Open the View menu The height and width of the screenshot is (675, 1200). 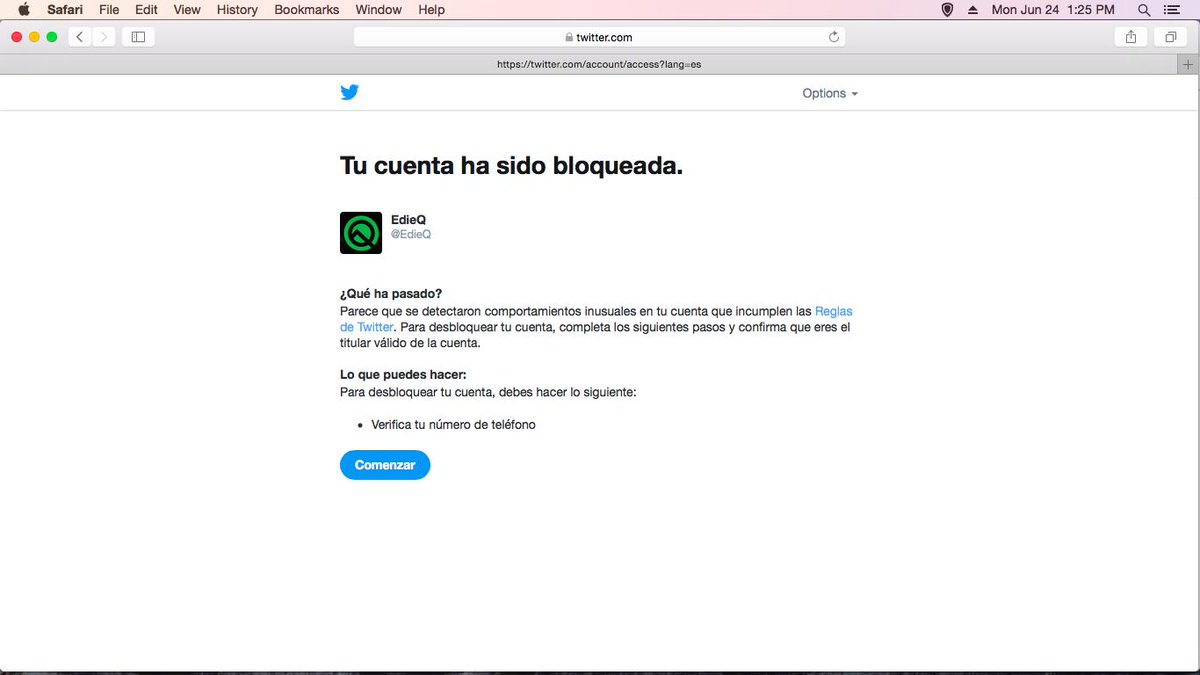click(187, 10)
